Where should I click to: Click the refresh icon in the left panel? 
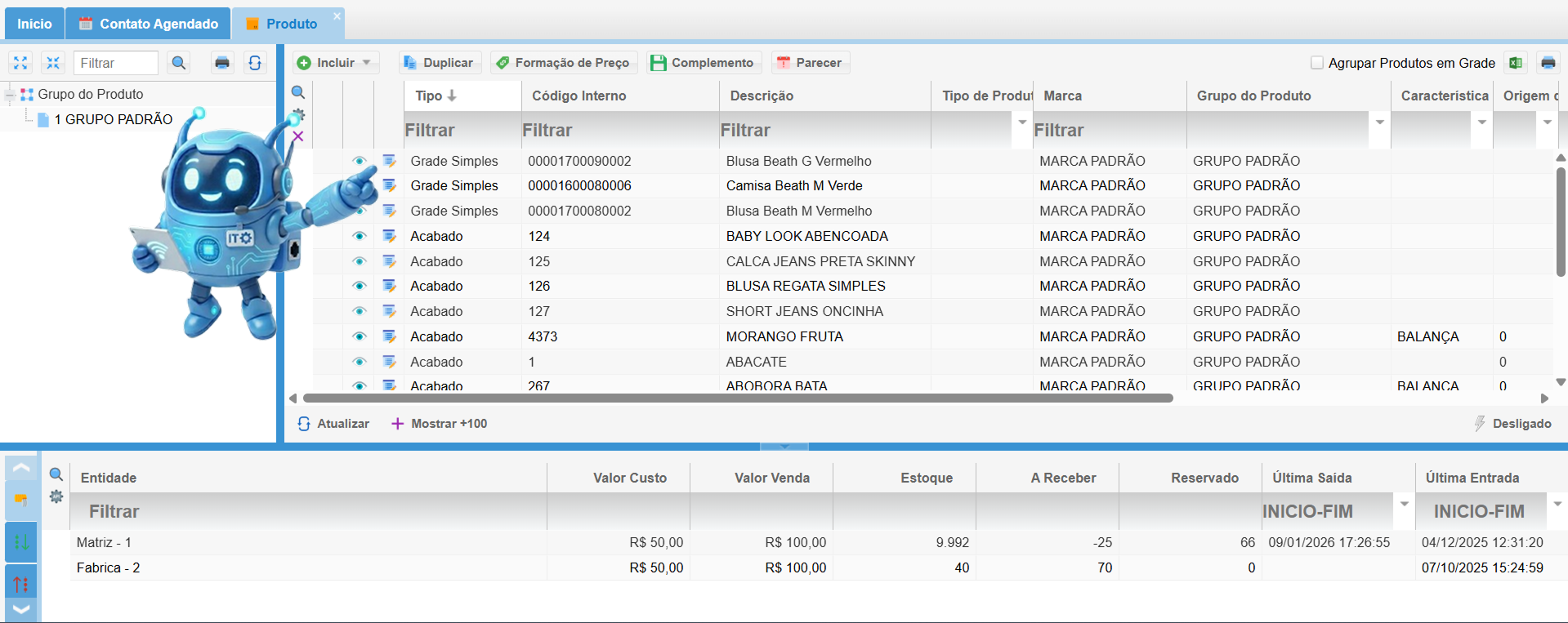[x=255, y=63]
